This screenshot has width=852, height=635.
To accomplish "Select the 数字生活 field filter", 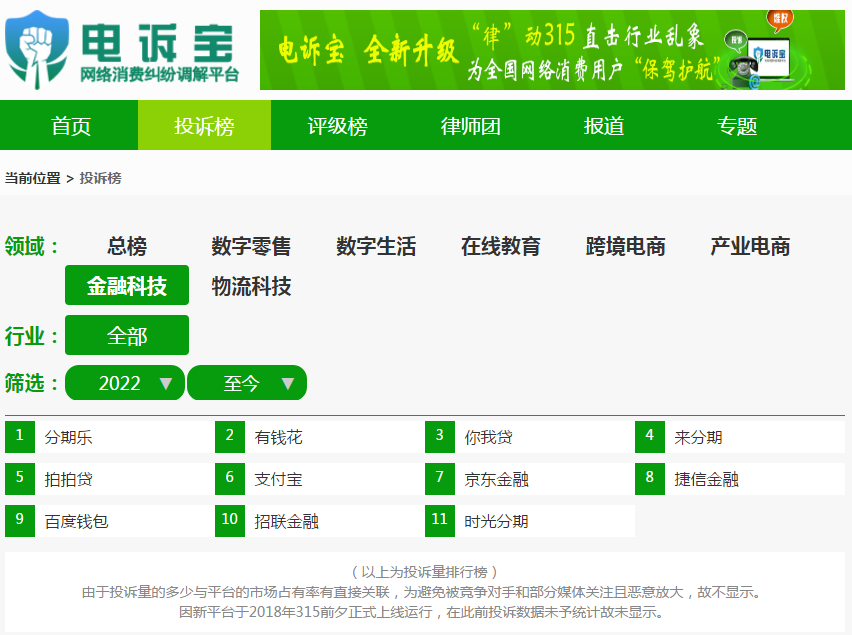I will pos(376,246).
